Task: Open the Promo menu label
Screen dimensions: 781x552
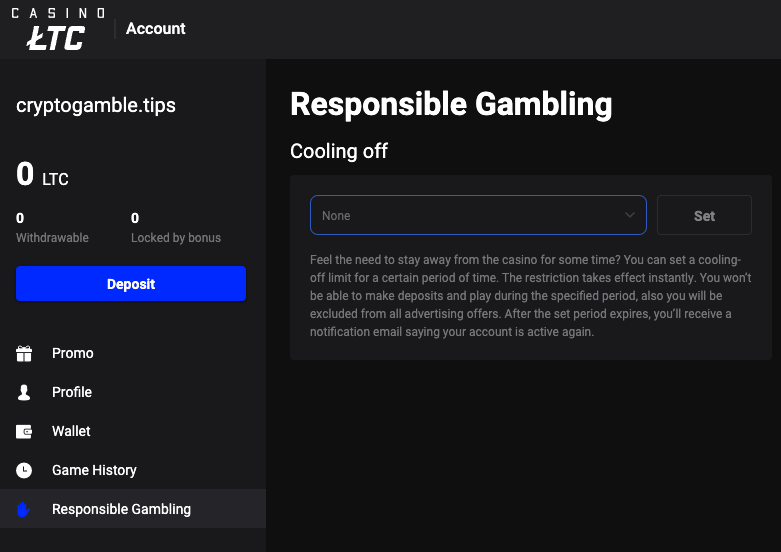Action: click(73, 354)
